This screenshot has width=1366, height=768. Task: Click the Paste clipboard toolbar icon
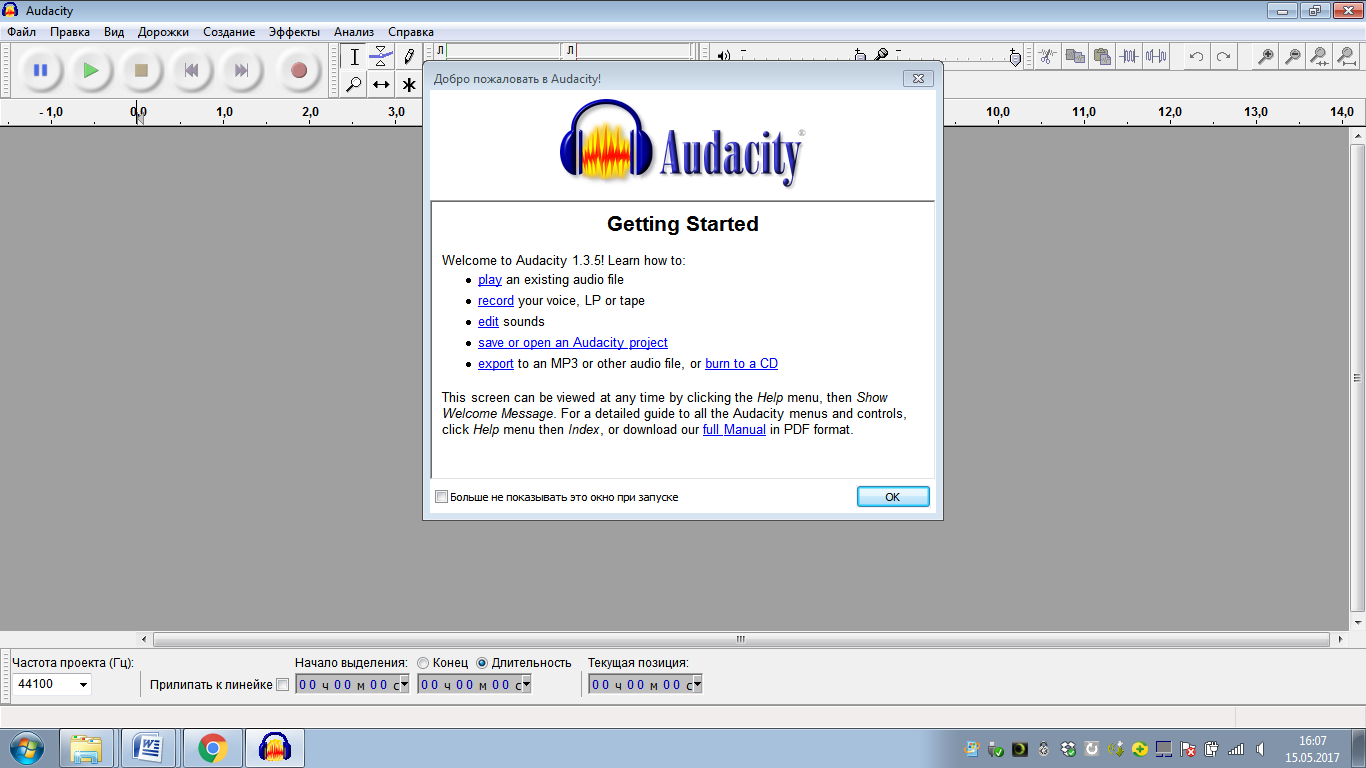tap(1102, 57)
